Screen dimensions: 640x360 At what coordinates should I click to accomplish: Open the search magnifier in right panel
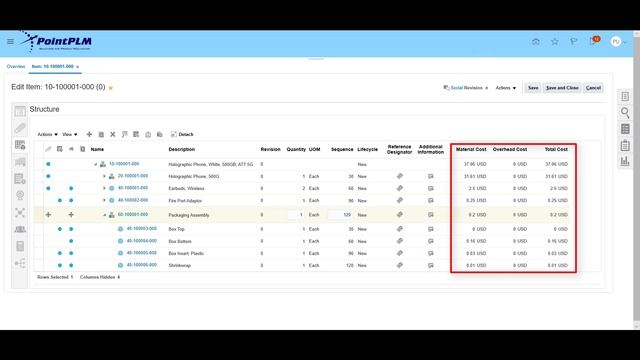625,113
